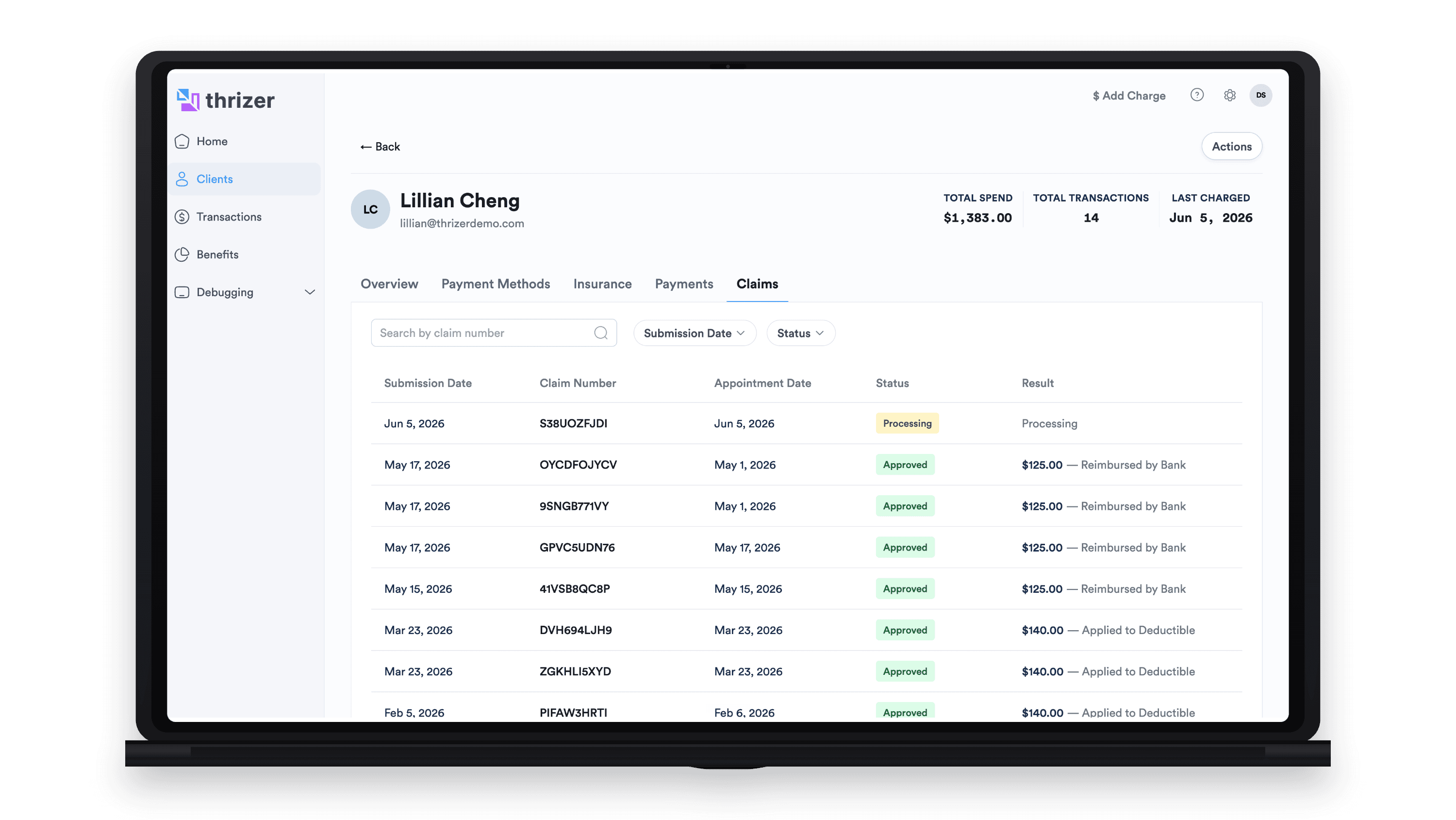Screen dimensions: 1456x820
Task: Open Benefits in the sidebar
Action: 217,255
